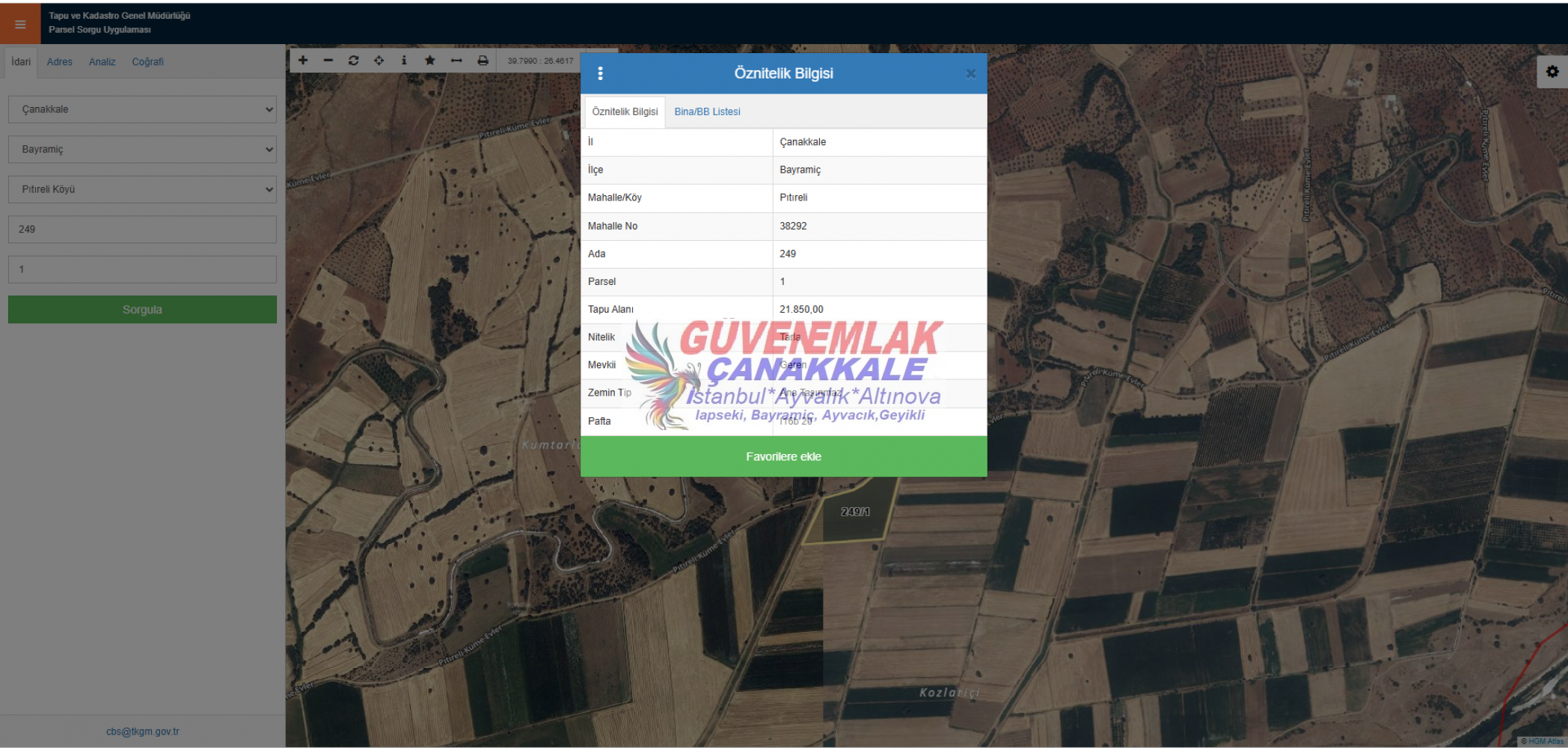Switch to the Adres tab
Viewport: 1568px width, 748px height.
60,62
